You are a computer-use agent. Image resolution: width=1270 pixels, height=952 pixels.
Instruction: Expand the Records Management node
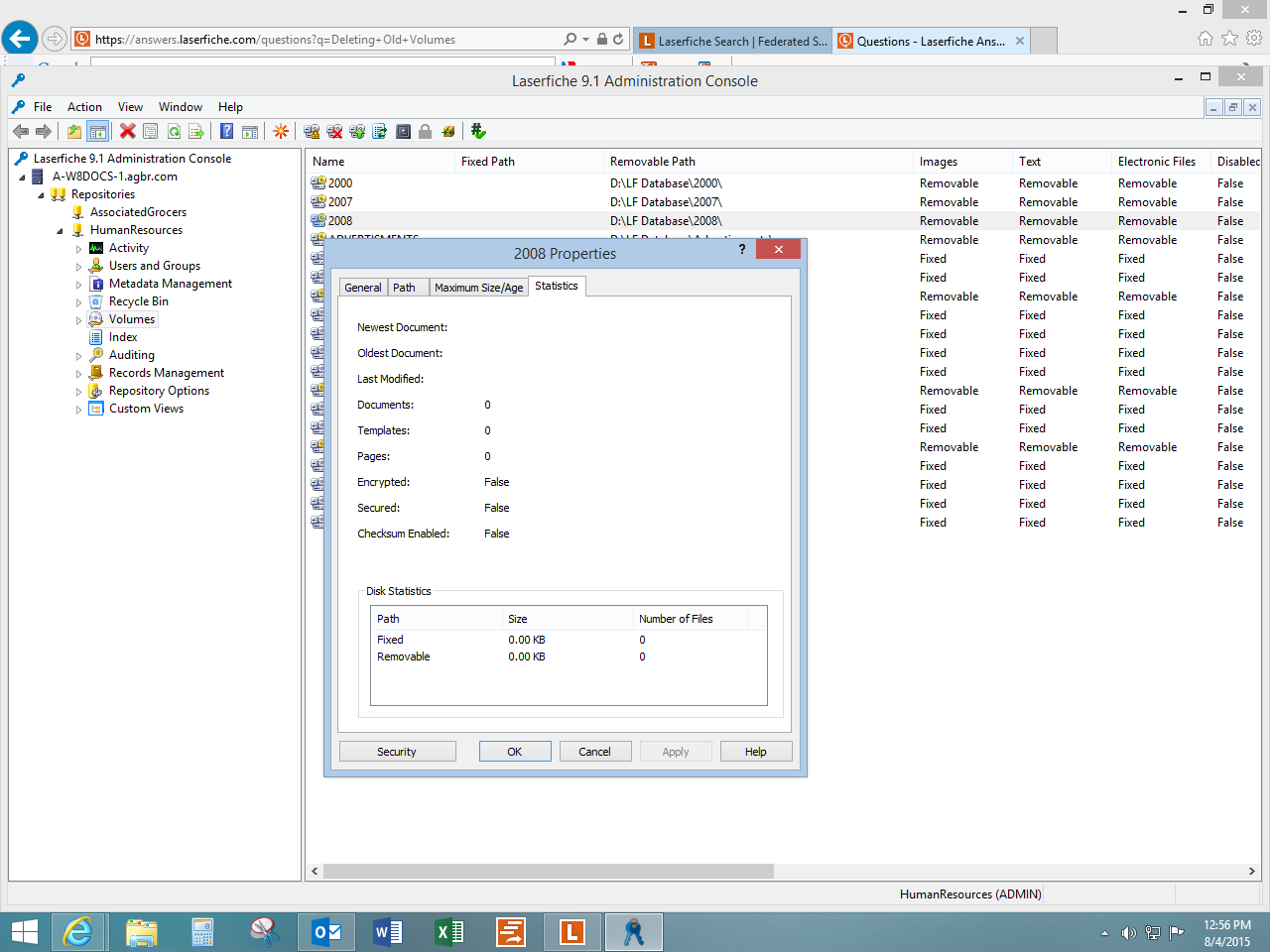[x=79, y=373]
